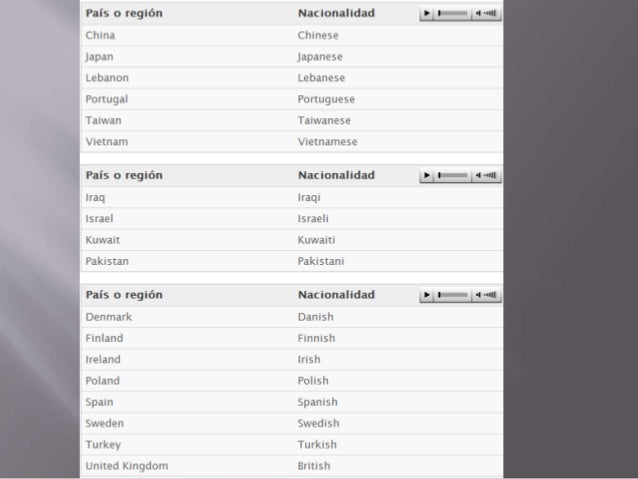Viewport: 638px width, 479px height.
Task: Select the 'United Kingdom' row label
Action: (x=127, y=466)
